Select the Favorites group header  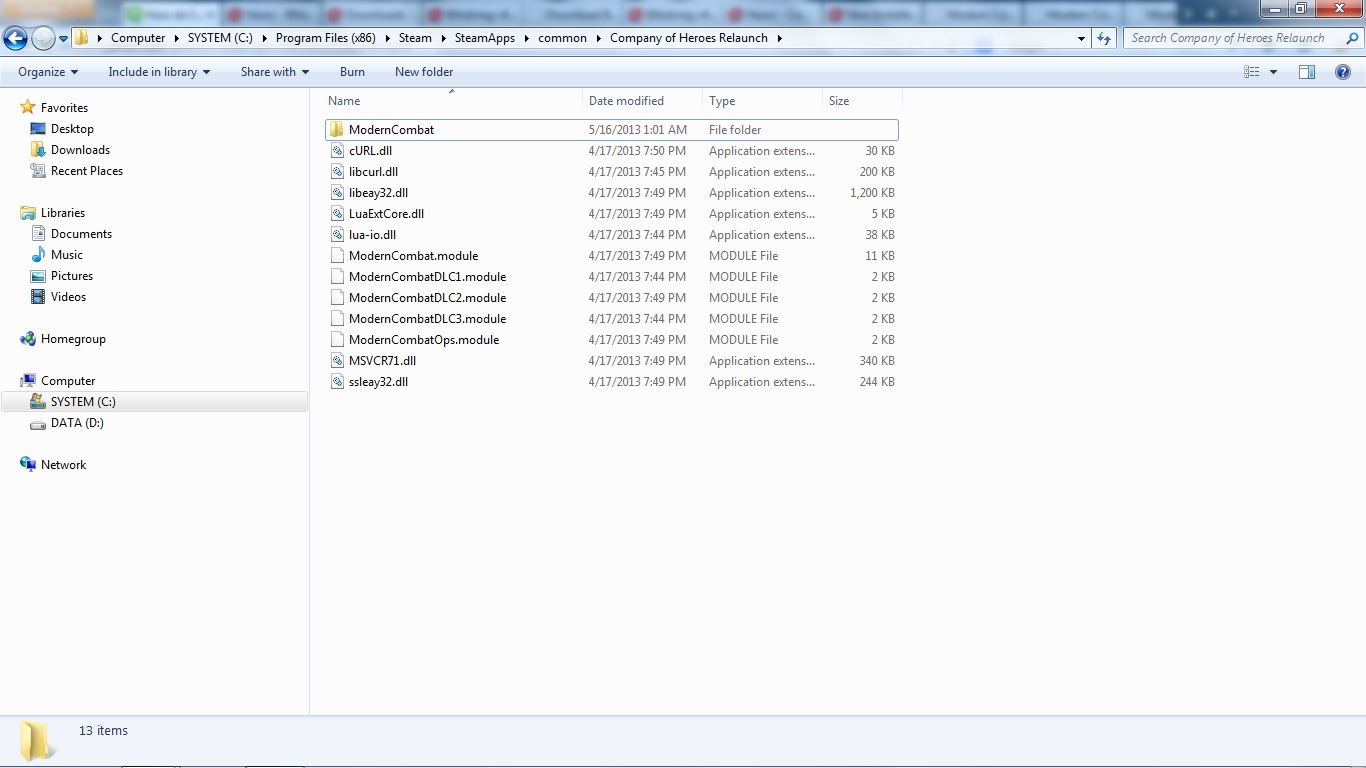point(64,108)
